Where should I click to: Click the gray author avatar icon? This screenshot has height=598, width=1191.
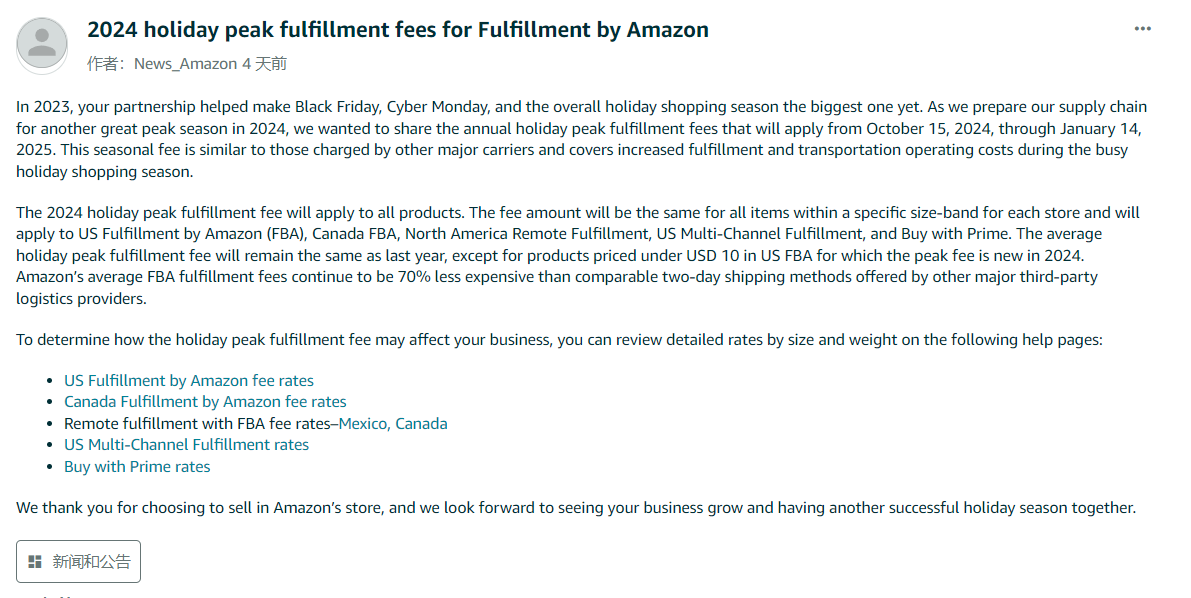click(x=42, y=45)
